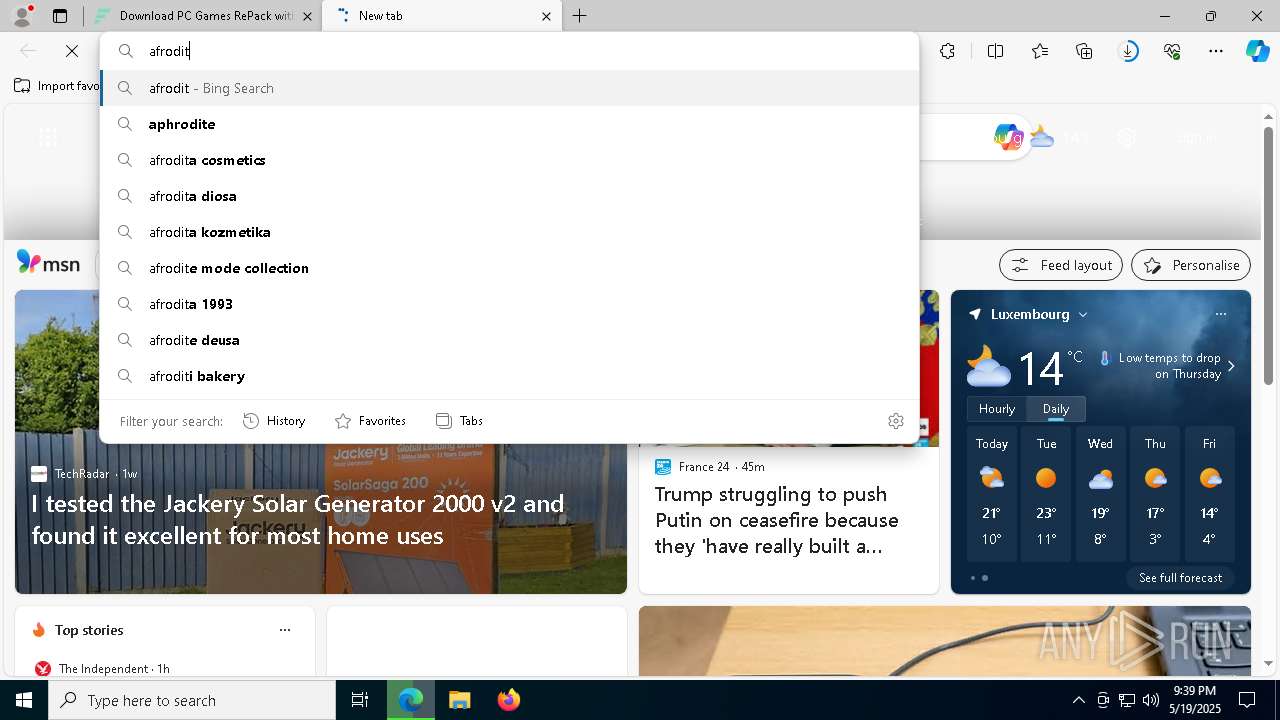Pick 'afrodita kozmetika' suggestion
Image resolution: width=1280 pixels, height=720 pixels.
[x=509, y=232]
